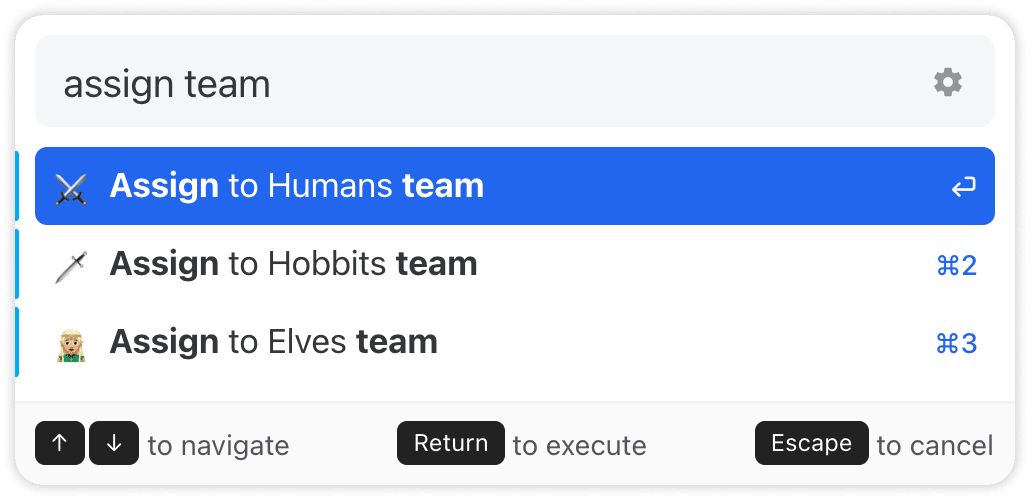Pick "Assign to Elves team" command
Screen dimensions: 1030x500
273,342
